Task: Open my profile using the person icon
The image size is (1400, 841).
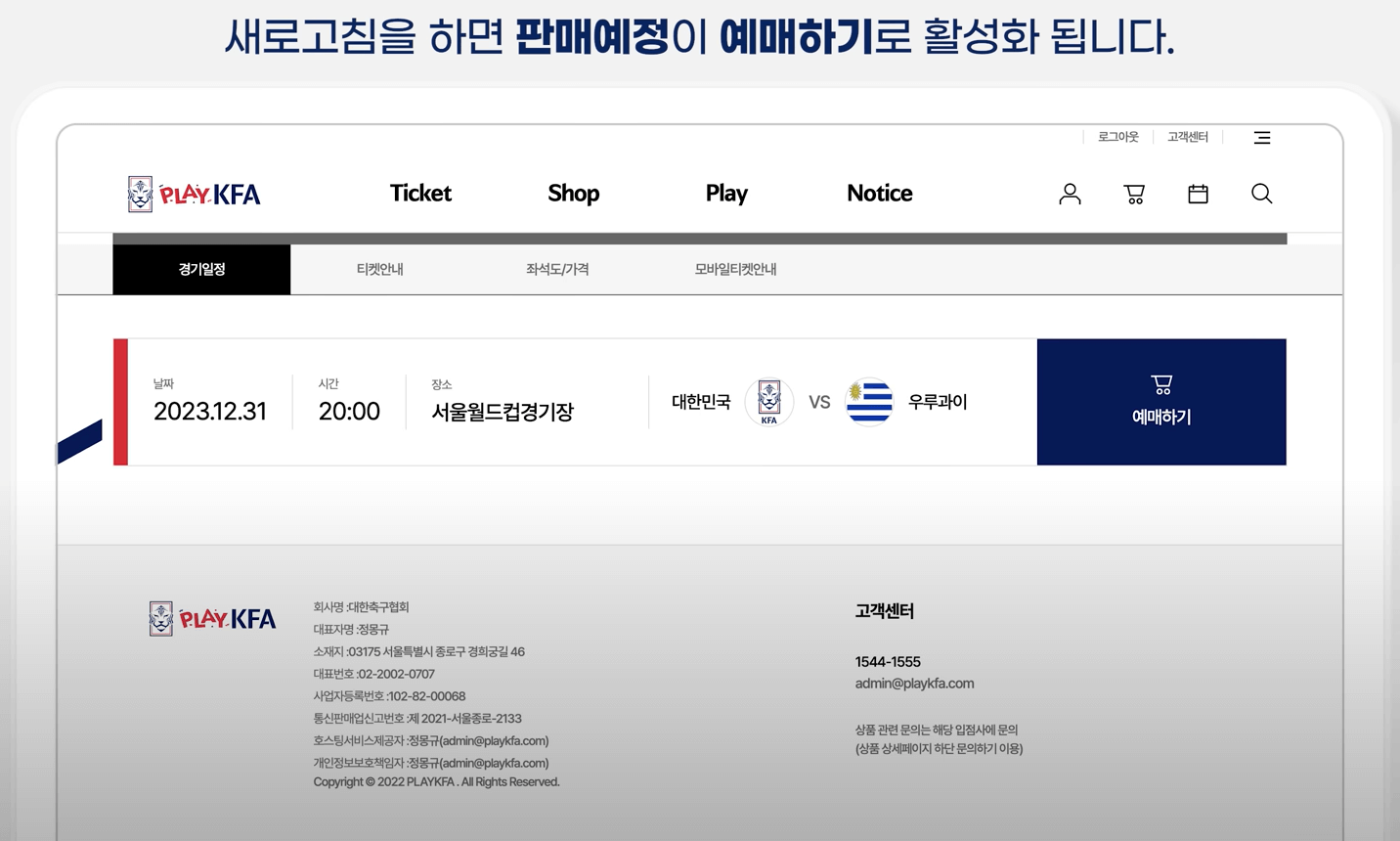Action: [x=1070, y=194]
